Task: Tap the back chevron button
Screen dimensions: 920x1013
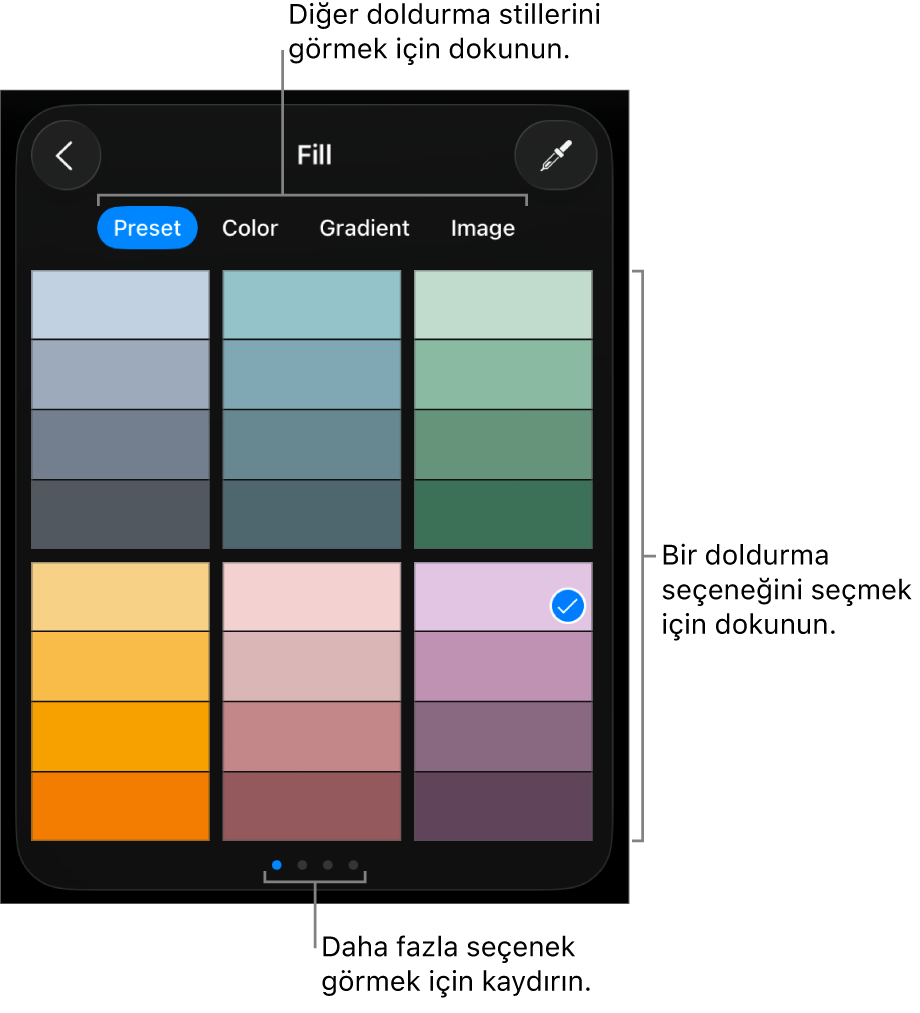Action: 66,155
